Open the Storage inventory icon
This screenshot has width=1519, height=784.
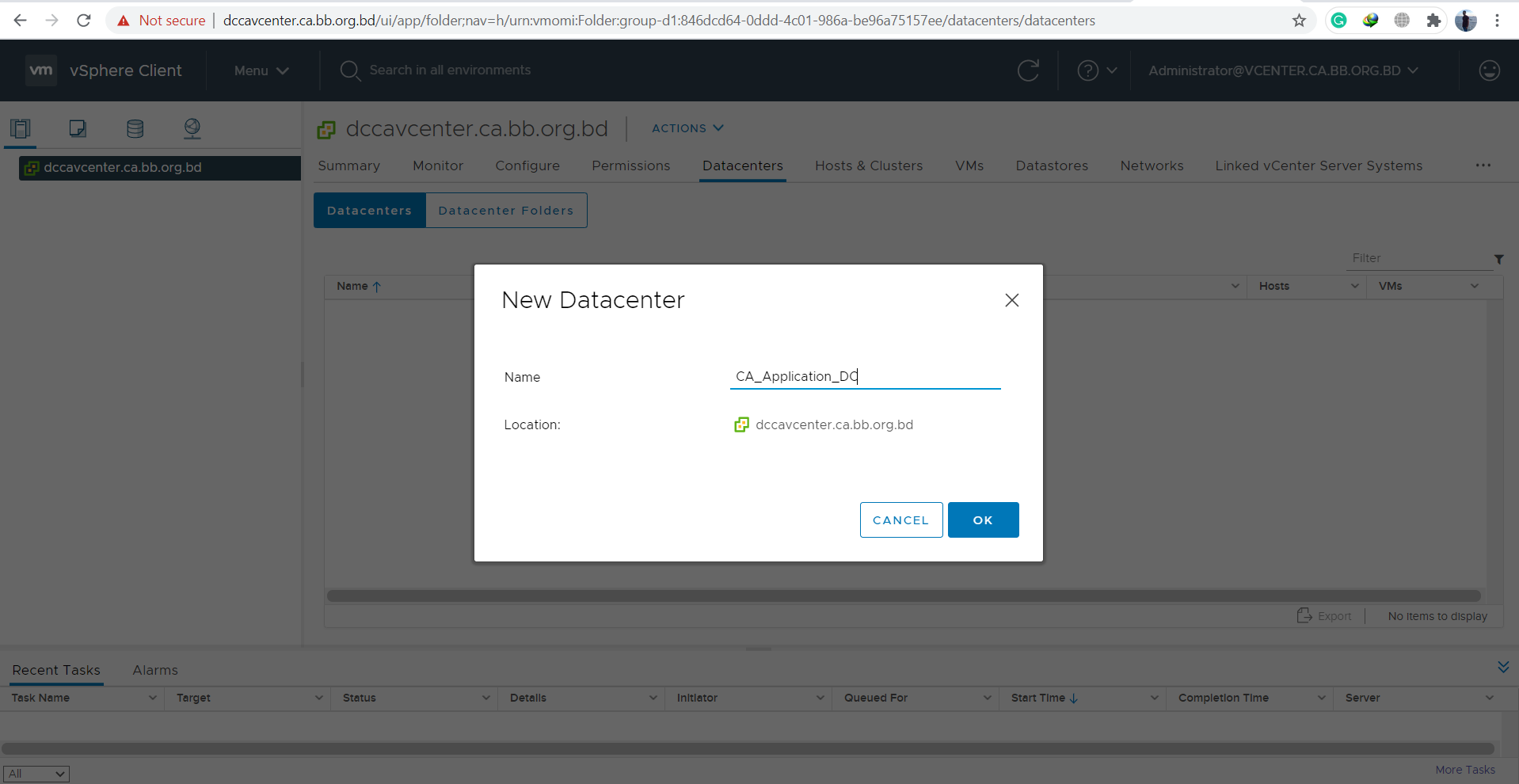(135, 128)
